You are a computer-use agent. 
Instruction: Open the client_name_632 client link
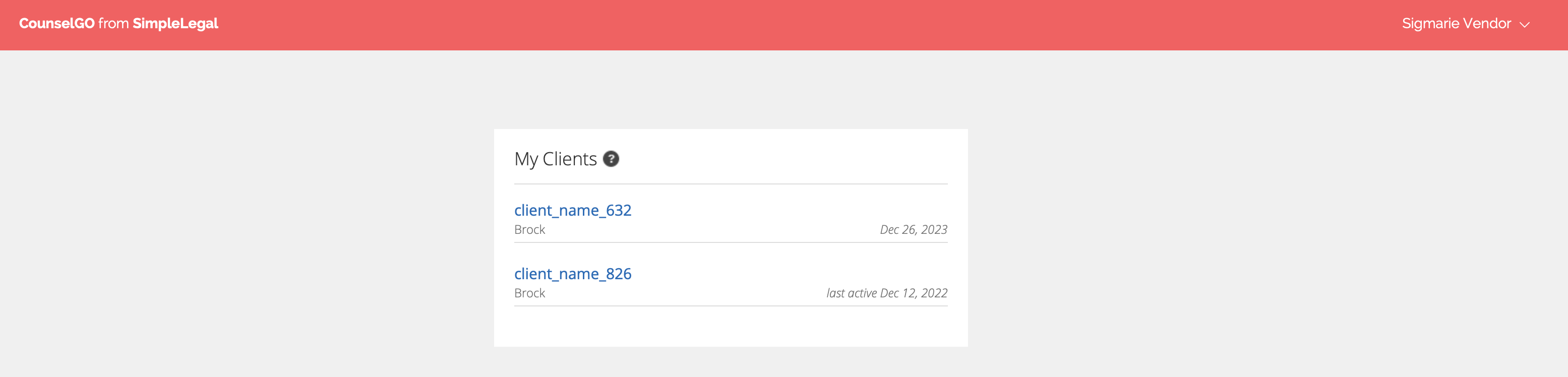pyautogui.click(x=572, y=210)
